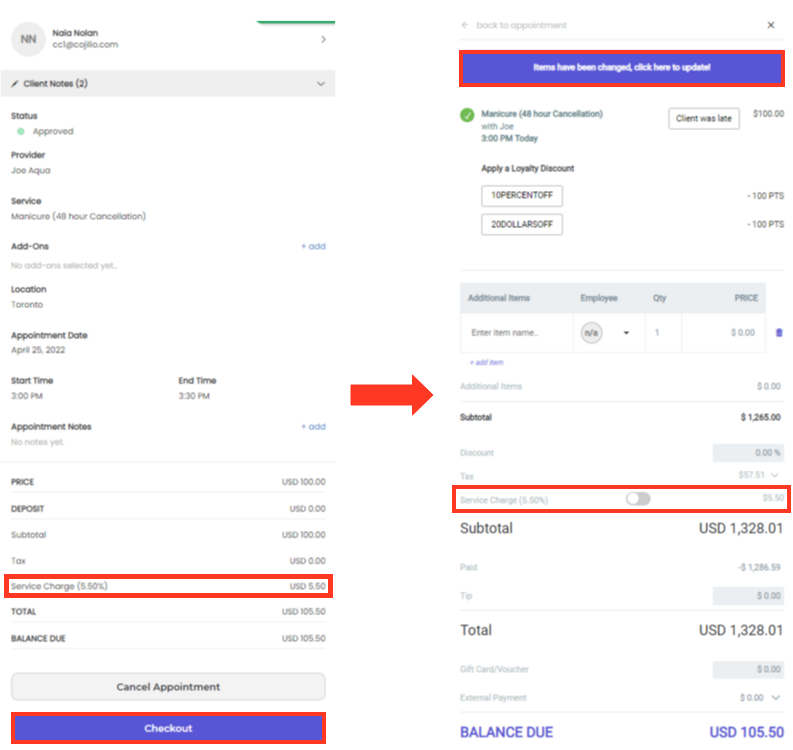This screenshot has height=750, width=793.
Task: Apply the 20DOLLARSOFF loyalty discount
Action: click(521, 224)
